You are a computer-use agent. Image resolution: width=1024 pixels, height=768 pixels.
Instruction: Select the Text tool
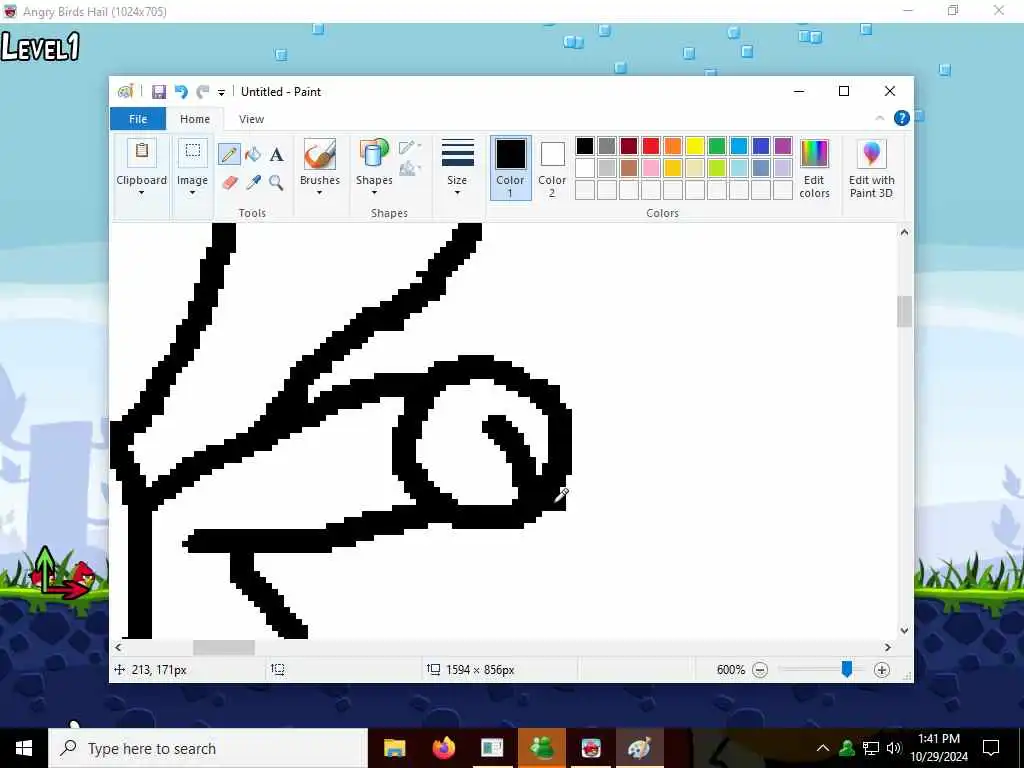(x=276, y=155)
